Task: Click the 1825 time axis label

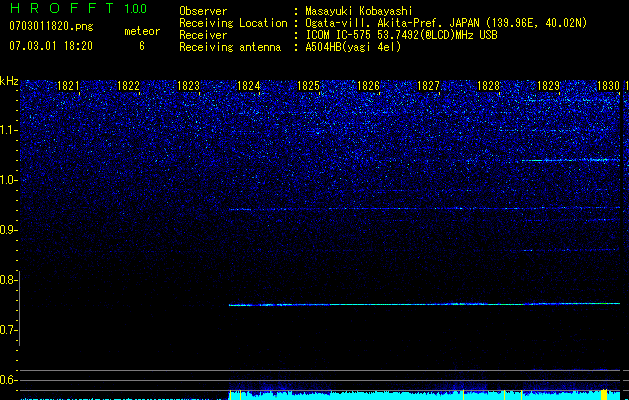Action: pos(308,86)
